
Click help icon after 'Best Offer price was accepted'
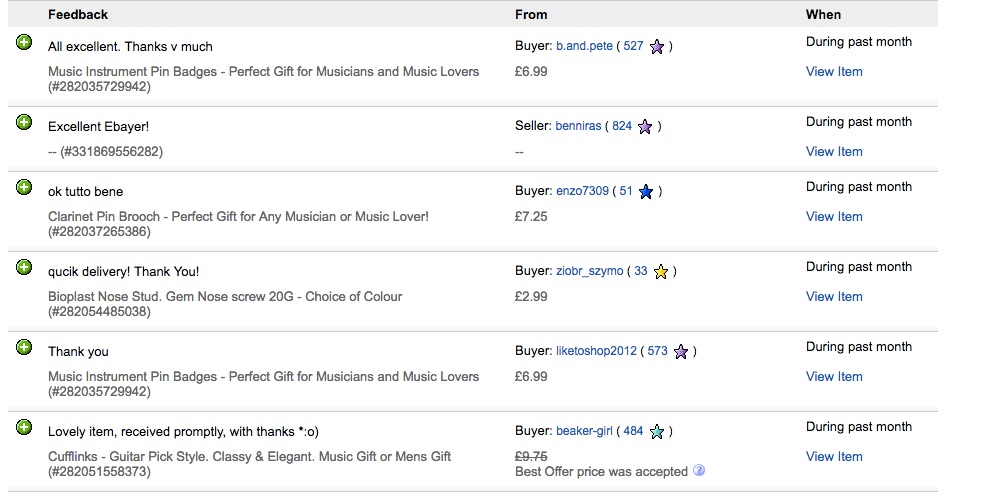698,471
